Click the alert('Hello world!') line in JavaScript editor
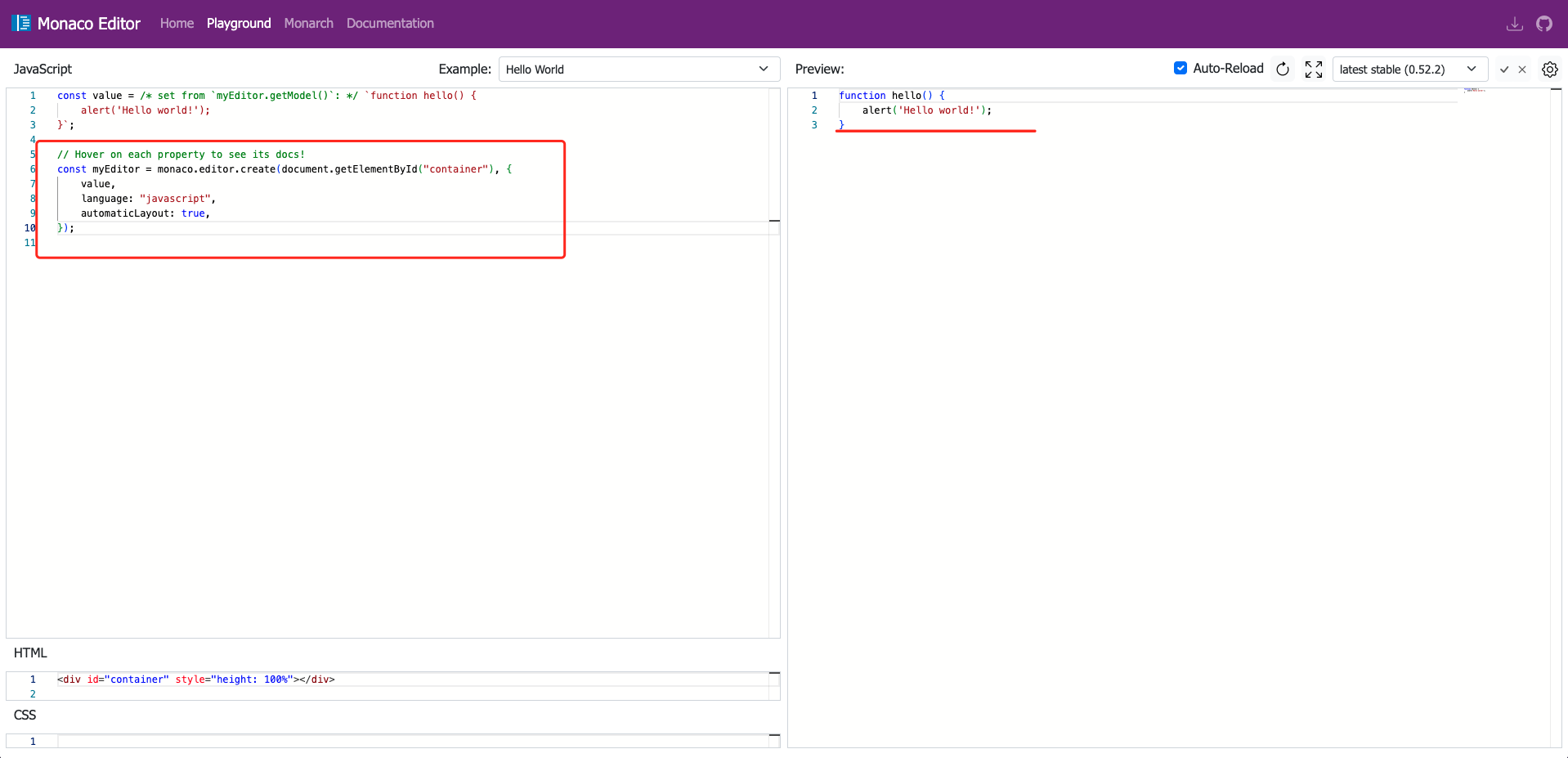 click(146, 110)
